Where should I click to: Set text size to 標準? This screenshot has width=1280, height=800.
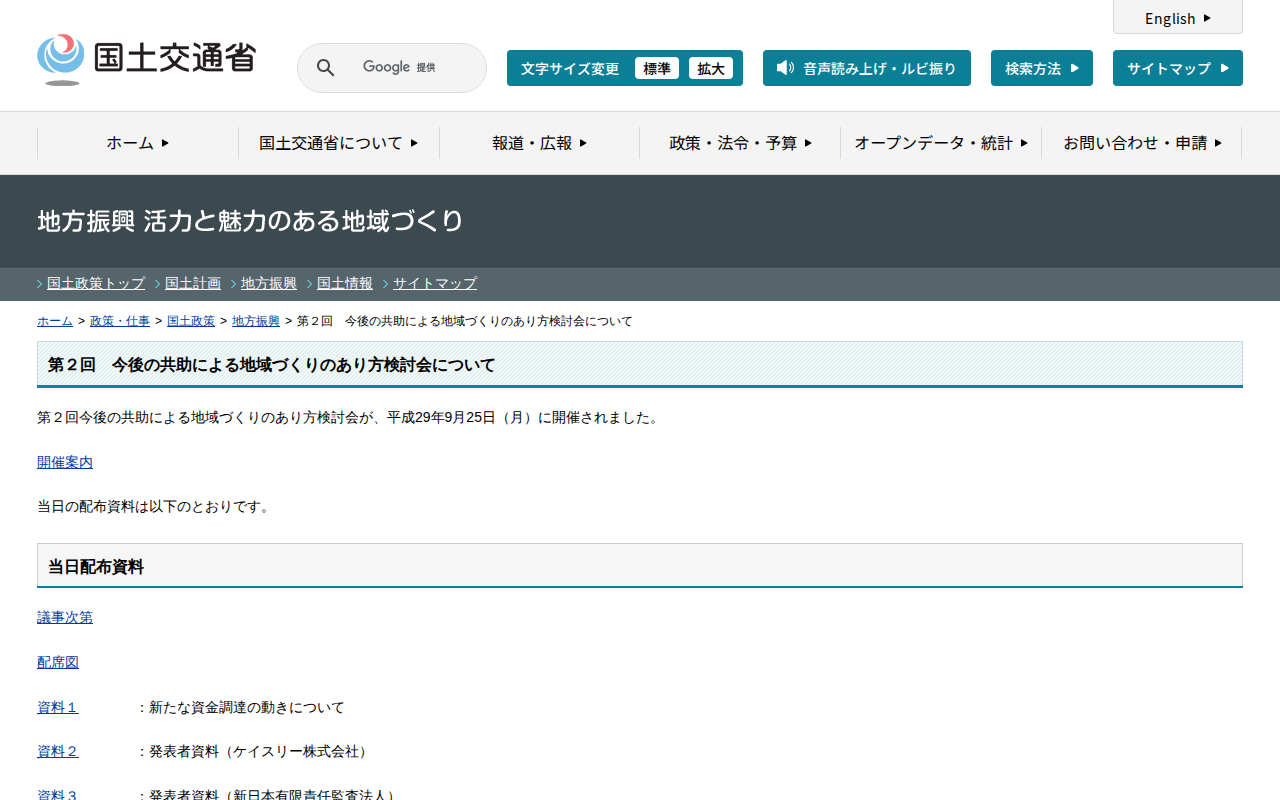[657, 68]
